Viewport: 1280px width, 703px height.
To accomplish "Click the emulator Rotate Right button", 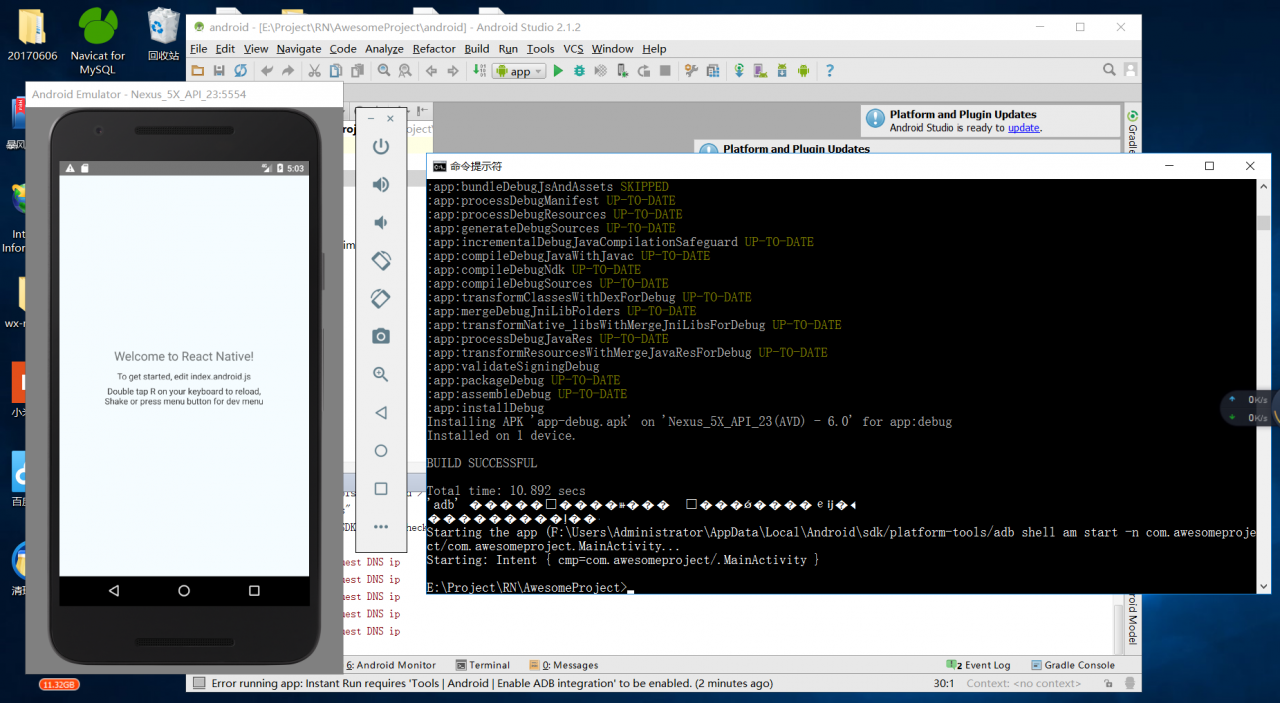I will pos(381,299).
